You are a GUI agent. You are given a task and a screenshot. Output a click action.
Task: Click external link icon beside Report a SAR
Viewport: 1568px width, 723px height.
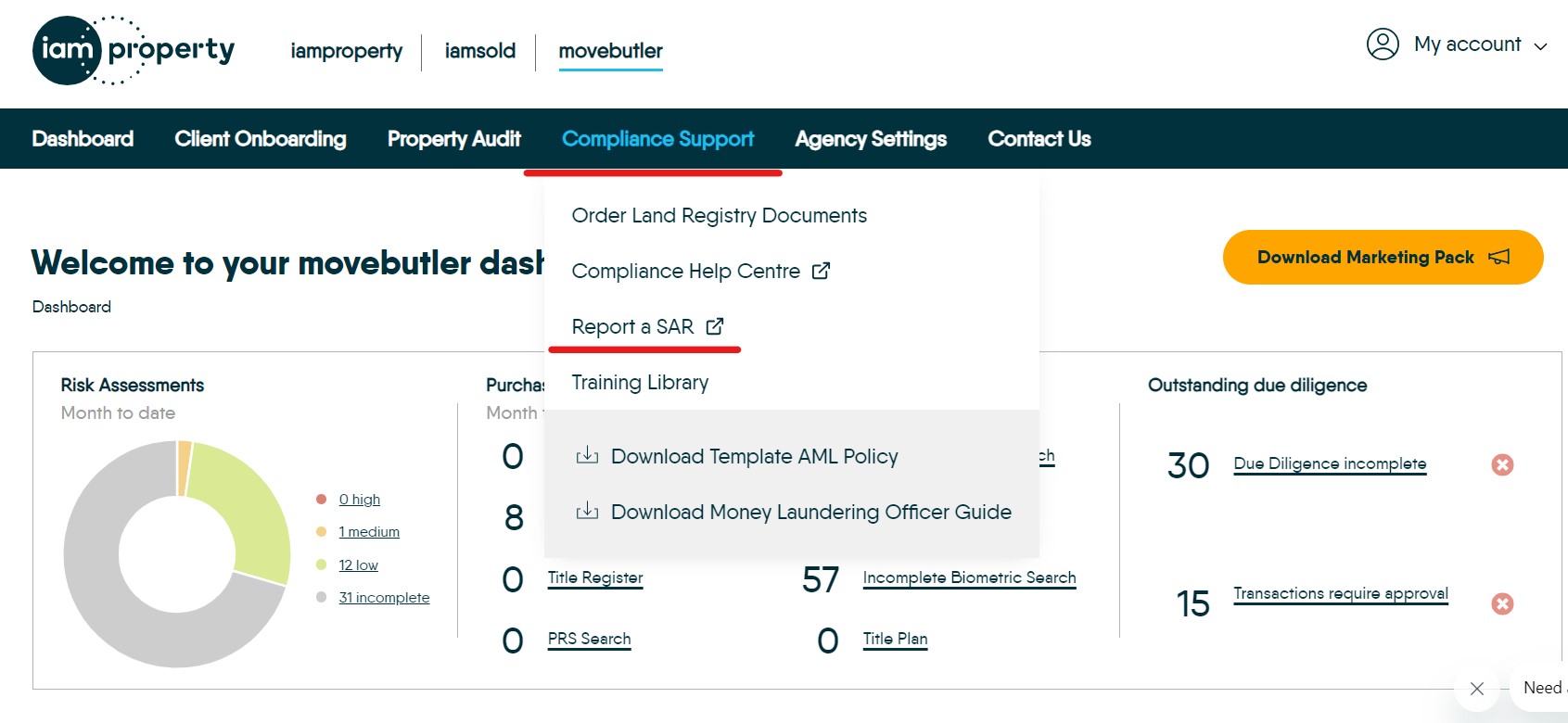[715, 326]
